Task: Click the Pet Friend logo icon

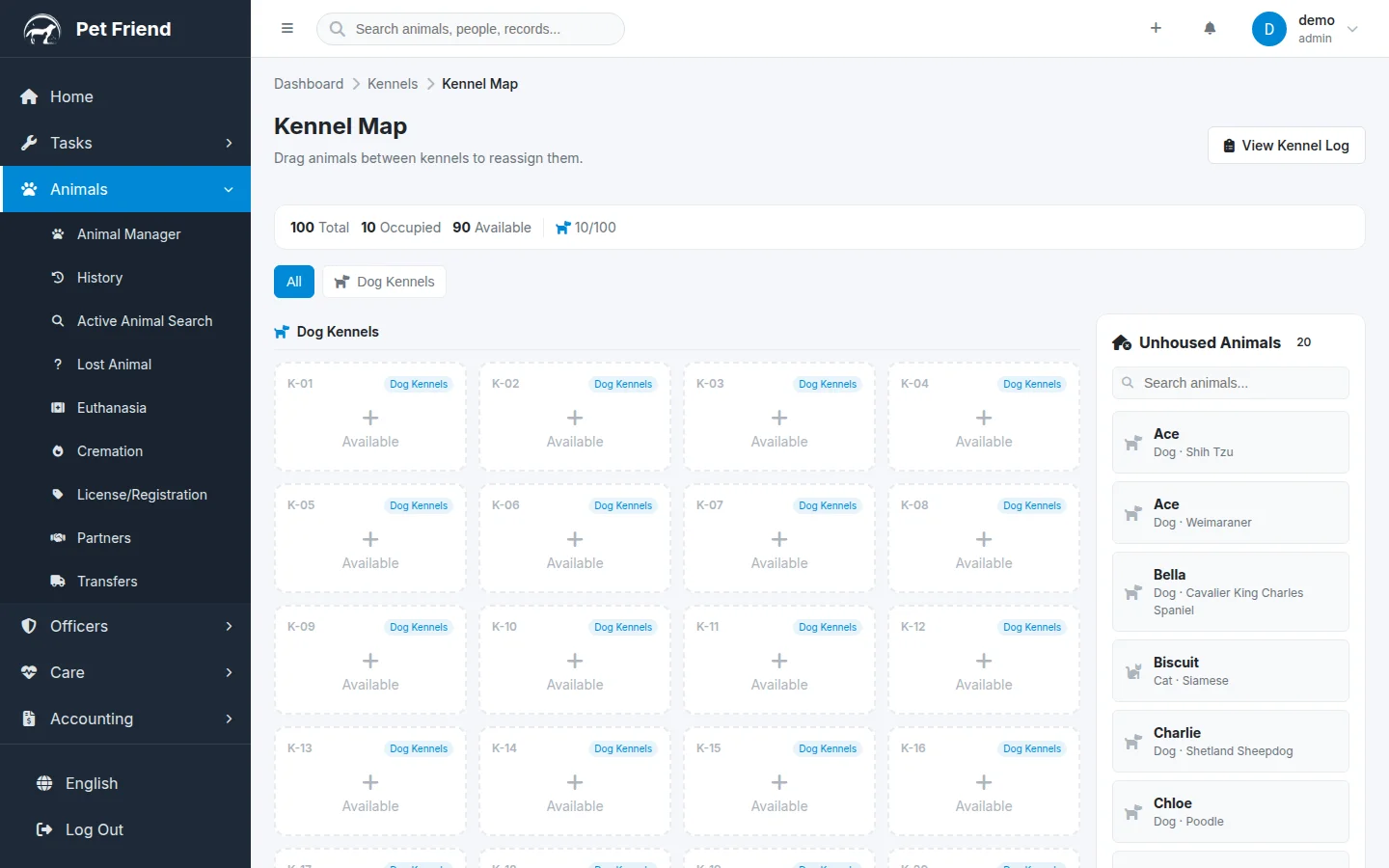Action: pyautogui.click(x=42, y=30)
